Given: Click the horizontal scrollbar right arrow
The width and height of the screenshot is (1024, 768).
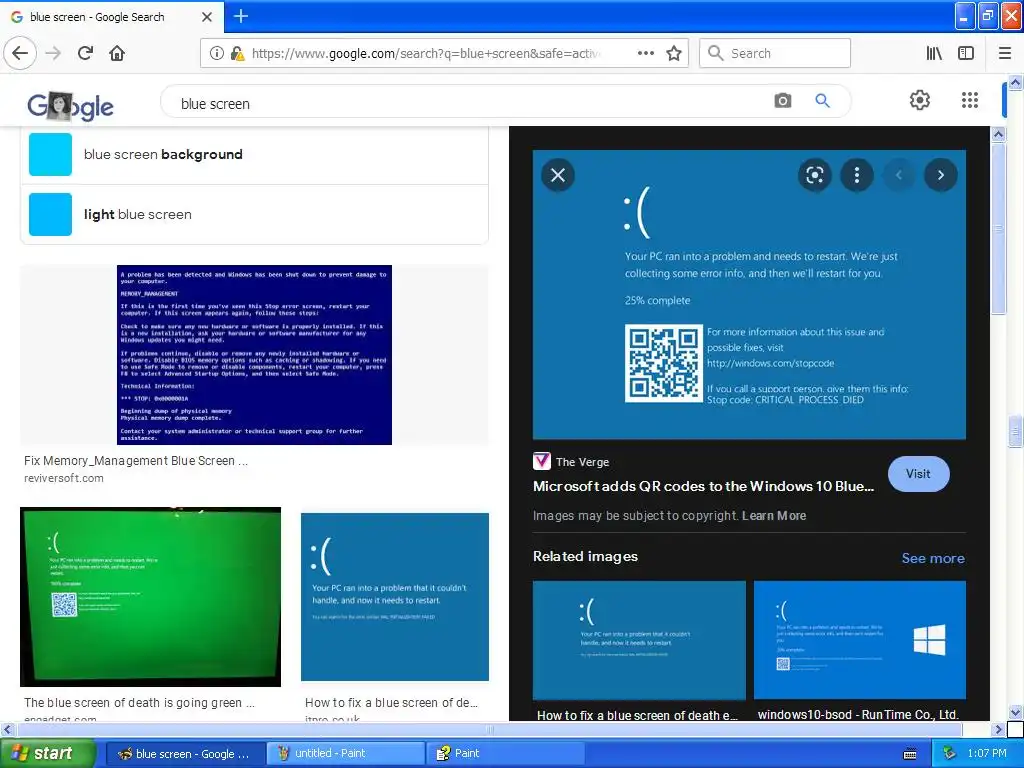Looking at the screenshot, I should 998,729.
